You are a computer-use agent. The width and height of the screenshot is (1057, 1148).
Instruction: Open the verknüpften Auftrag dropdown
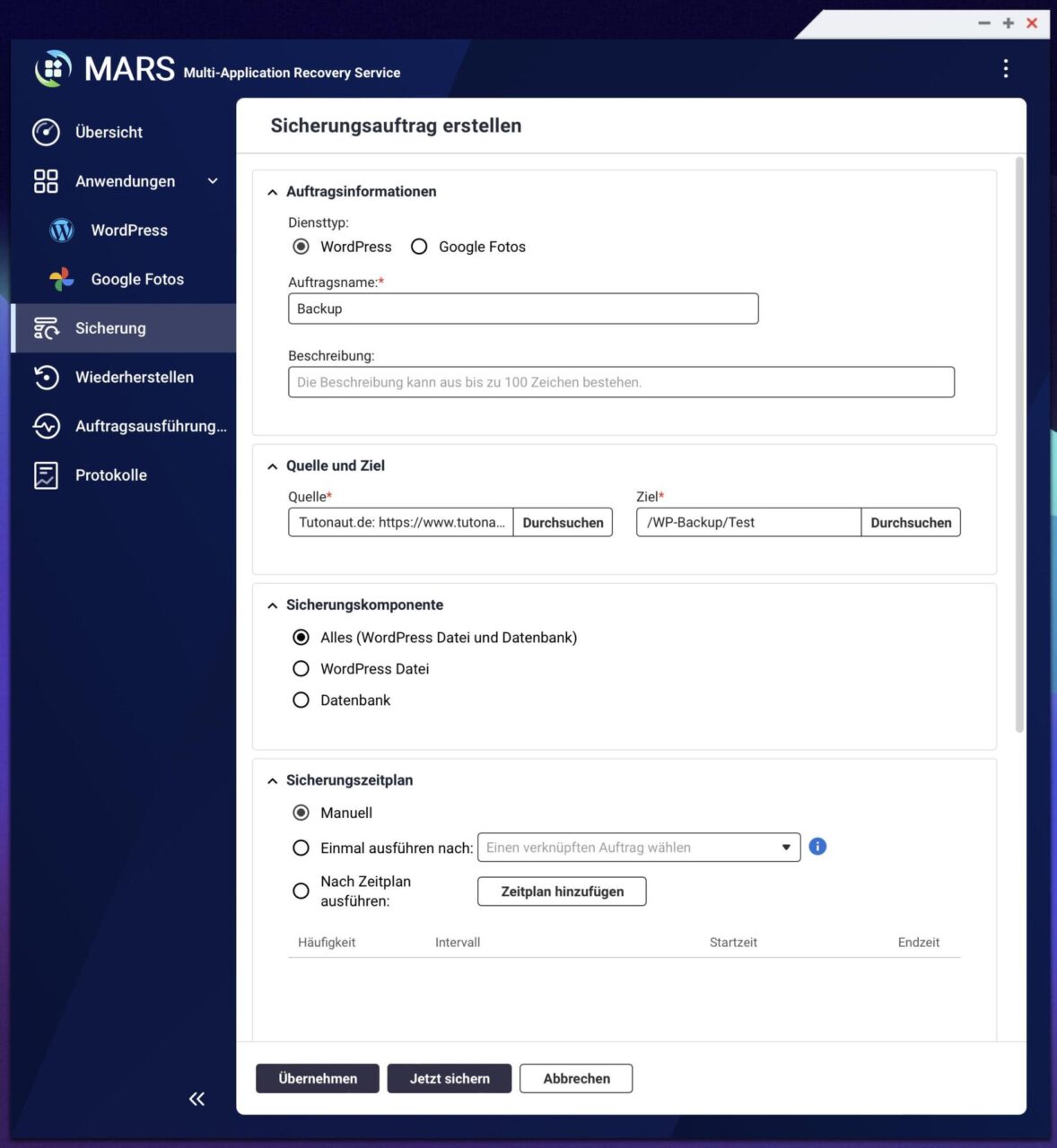639,848
